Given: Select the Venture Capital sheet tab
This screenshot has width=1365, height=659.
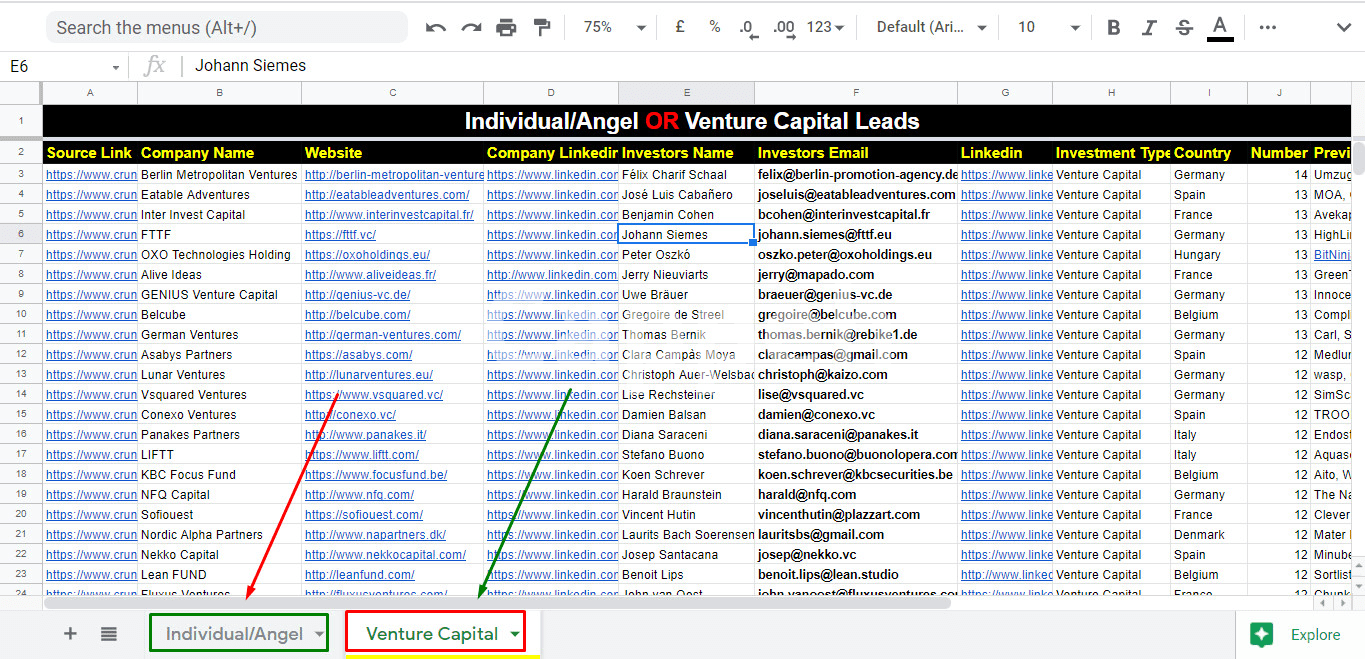Looking at the screenshot, I should tap(432, 634).
